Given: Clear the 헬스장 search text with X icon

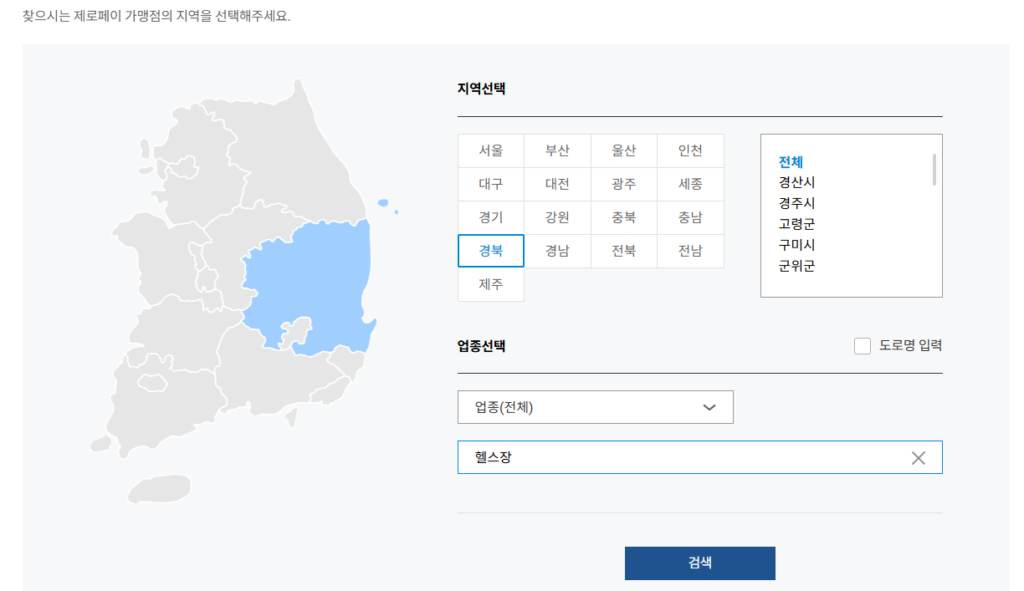Looking at the screenshot, I should pos(918,457).
